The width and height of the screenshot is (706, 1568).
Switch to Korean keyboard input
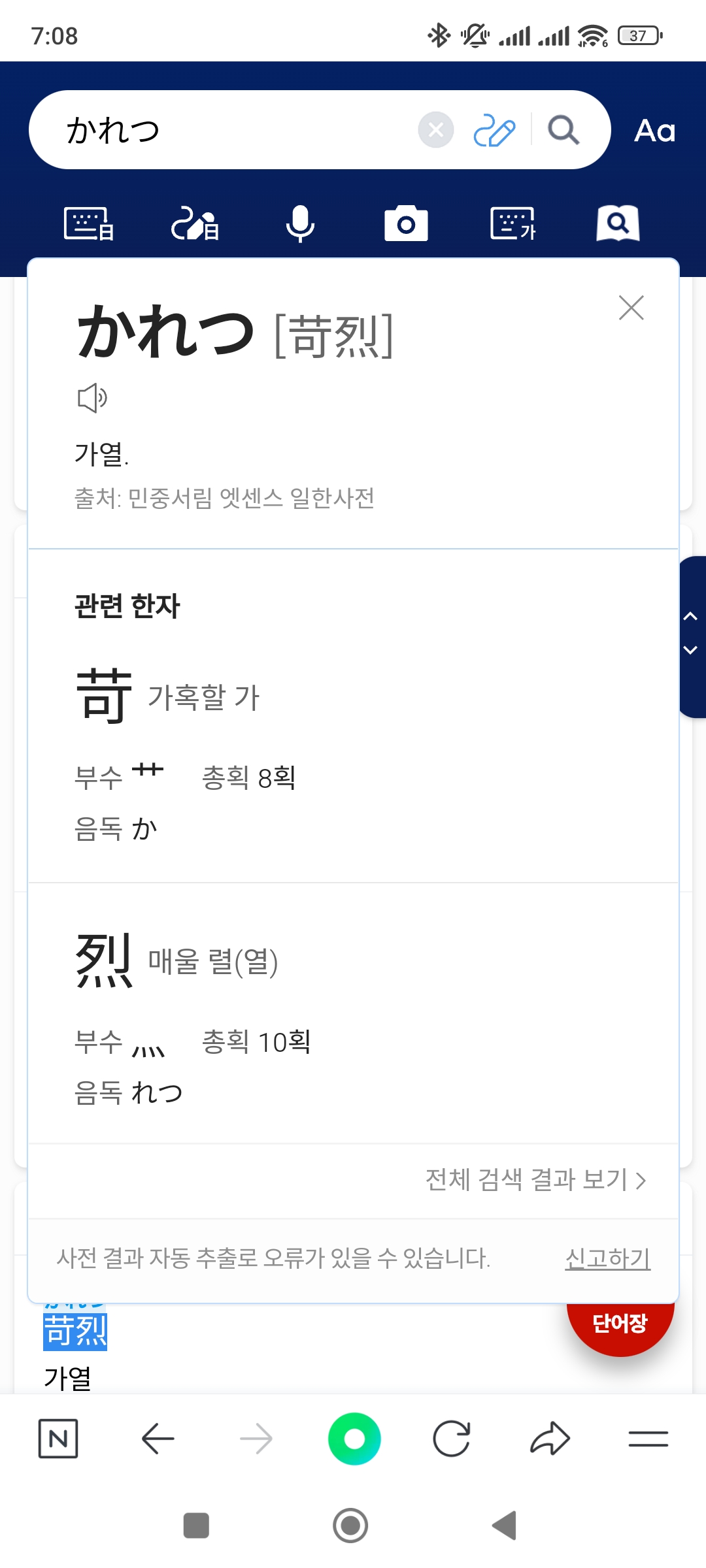tap(513, 224)
